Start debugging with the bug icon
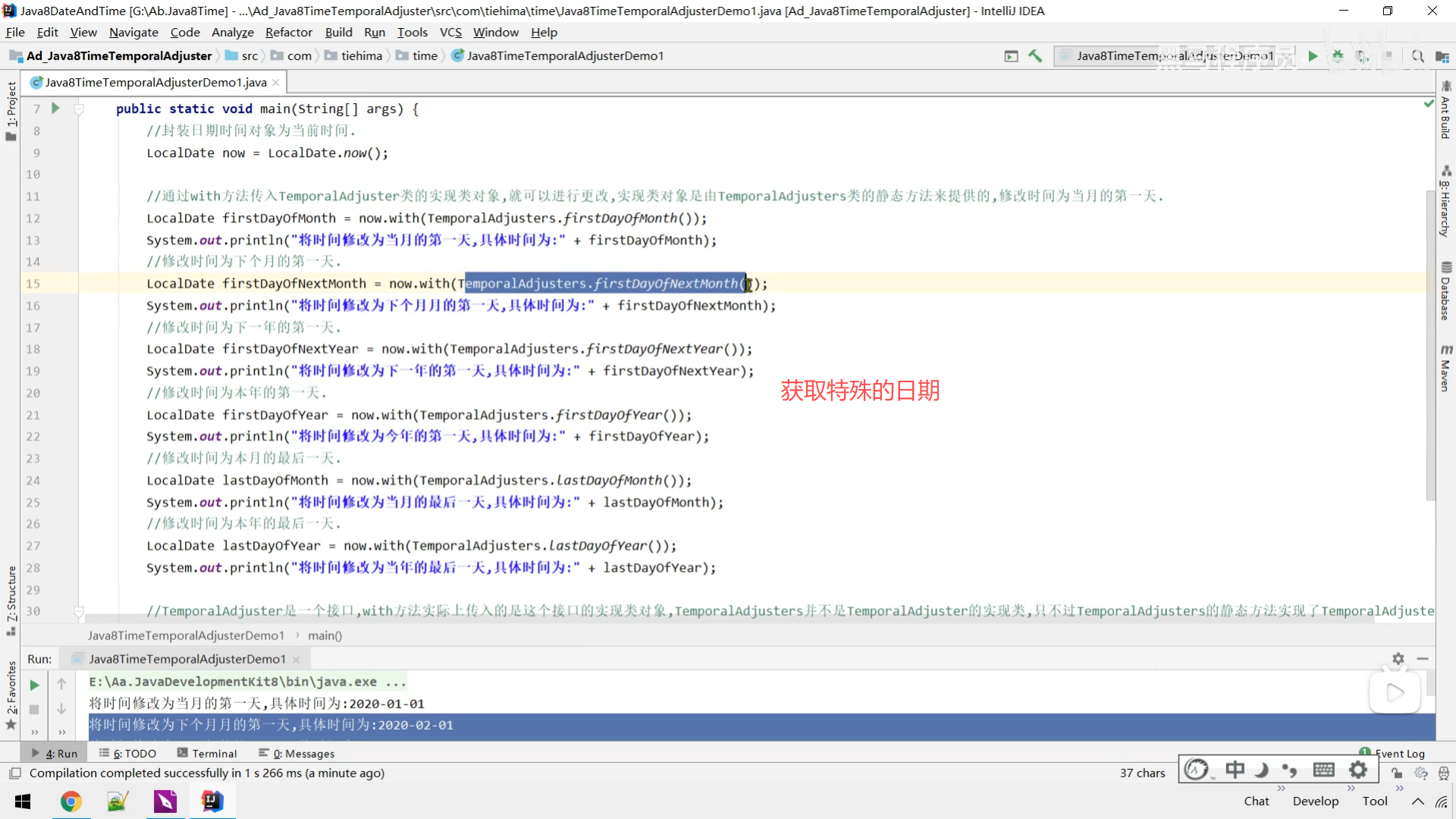The width and height of the screenshot is (1456, 819). tap(1338, 56)
